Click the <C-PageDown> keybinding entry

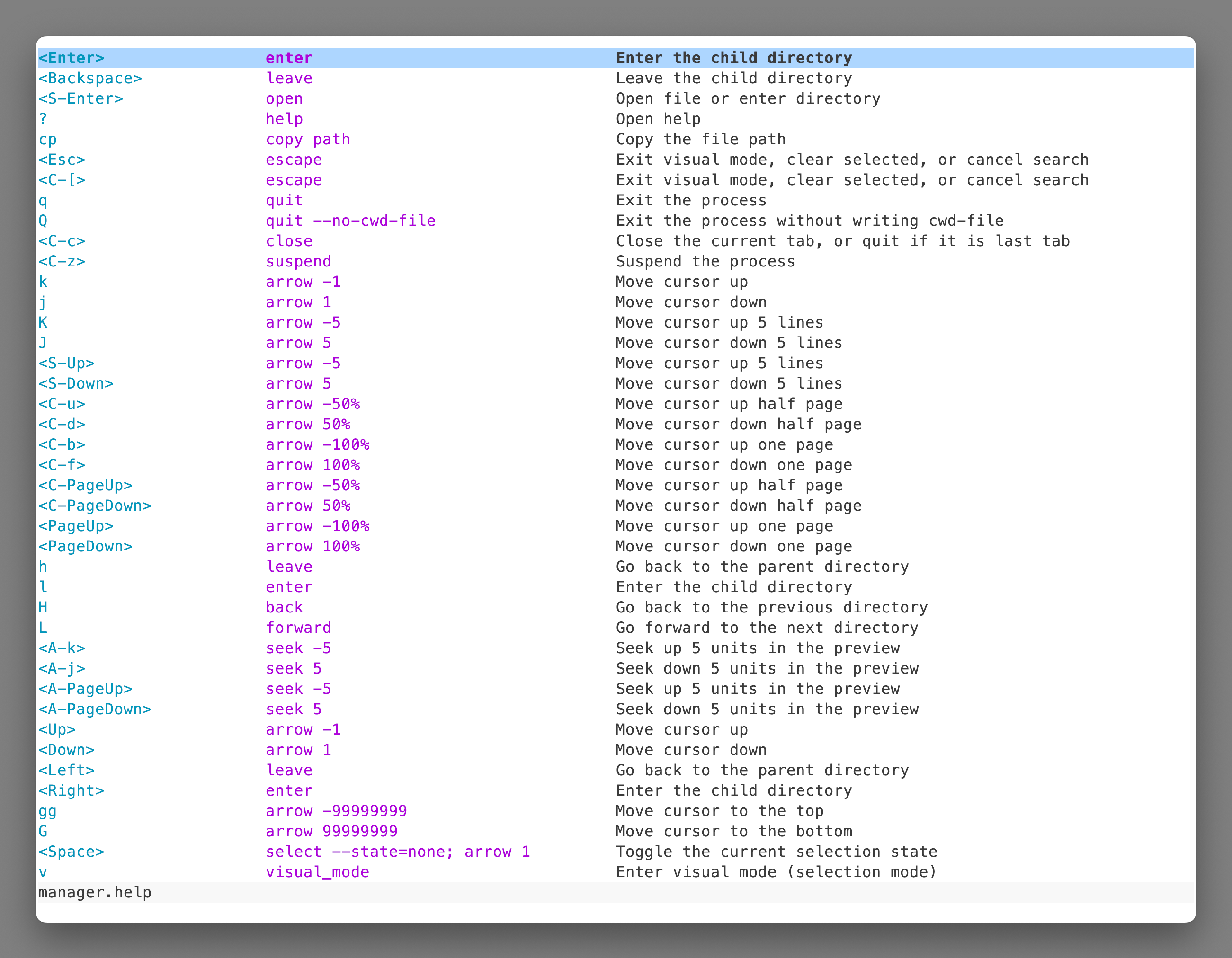95,506
